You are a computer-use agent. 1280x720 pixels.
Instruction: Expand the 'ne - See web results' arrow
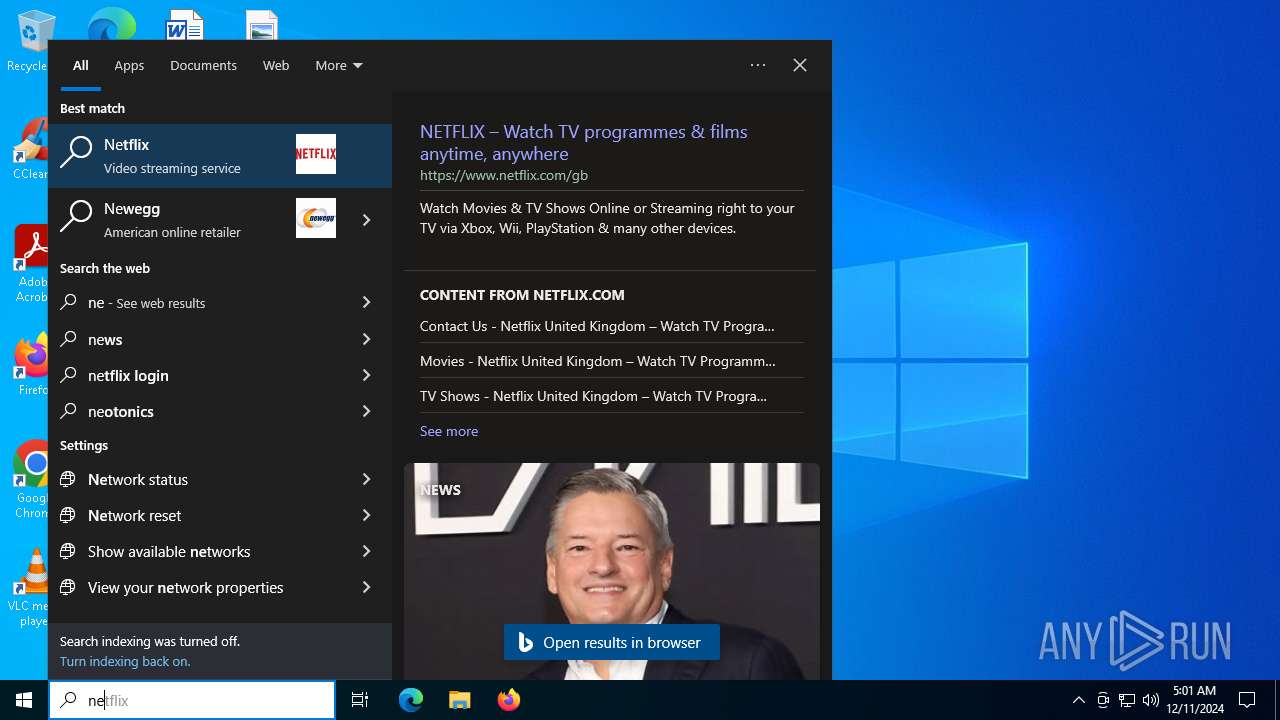367,302
